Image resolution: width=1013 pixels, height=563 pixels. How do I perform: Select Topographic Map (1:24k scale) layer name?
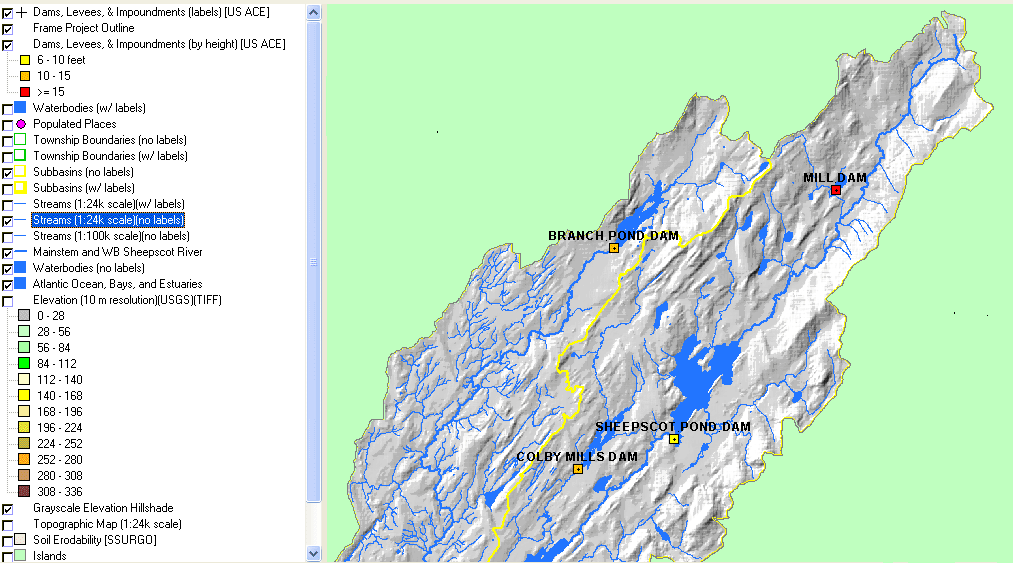107,524
